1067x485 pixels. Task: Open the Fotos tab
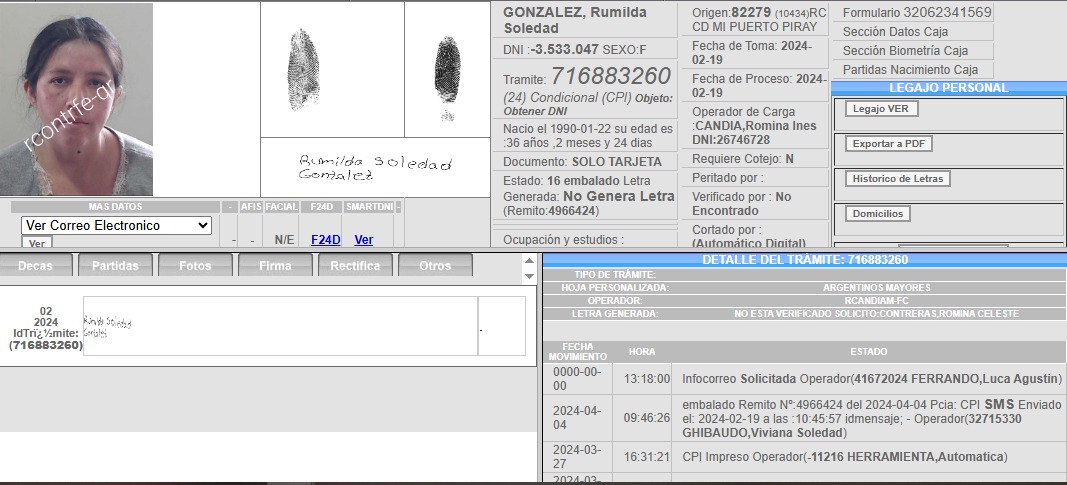click(x=195, y=266)
